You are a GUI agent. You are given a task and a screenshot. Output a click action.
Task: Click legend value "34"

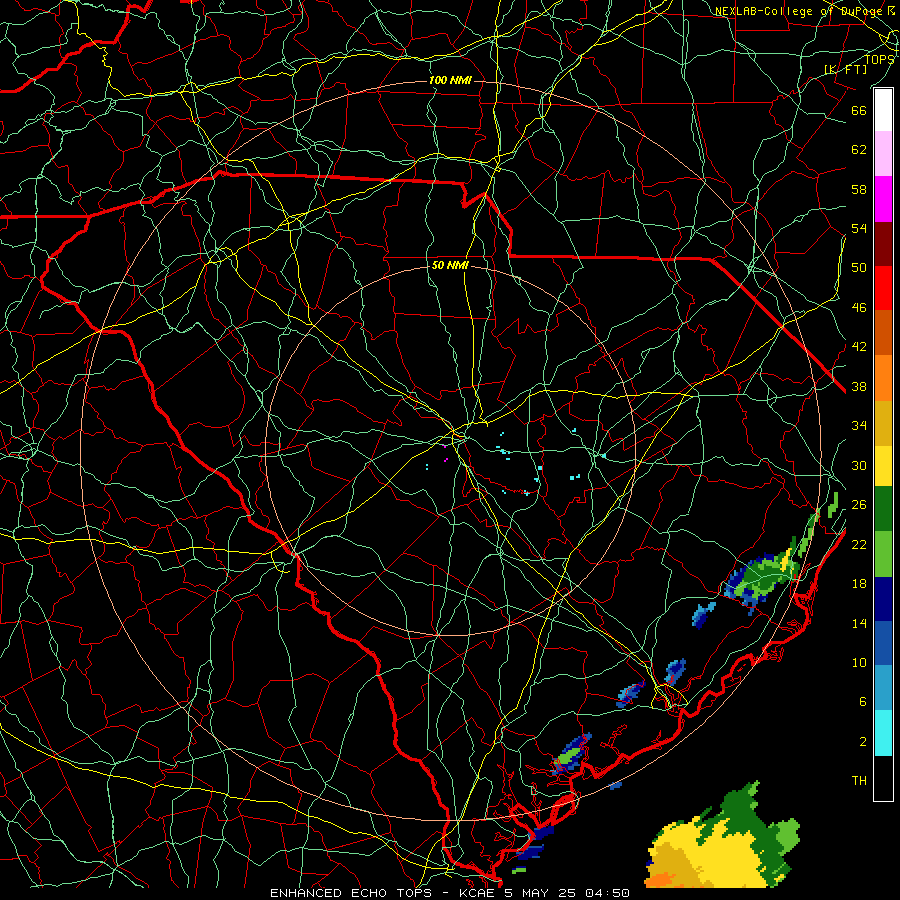click(x=859, y=426)
